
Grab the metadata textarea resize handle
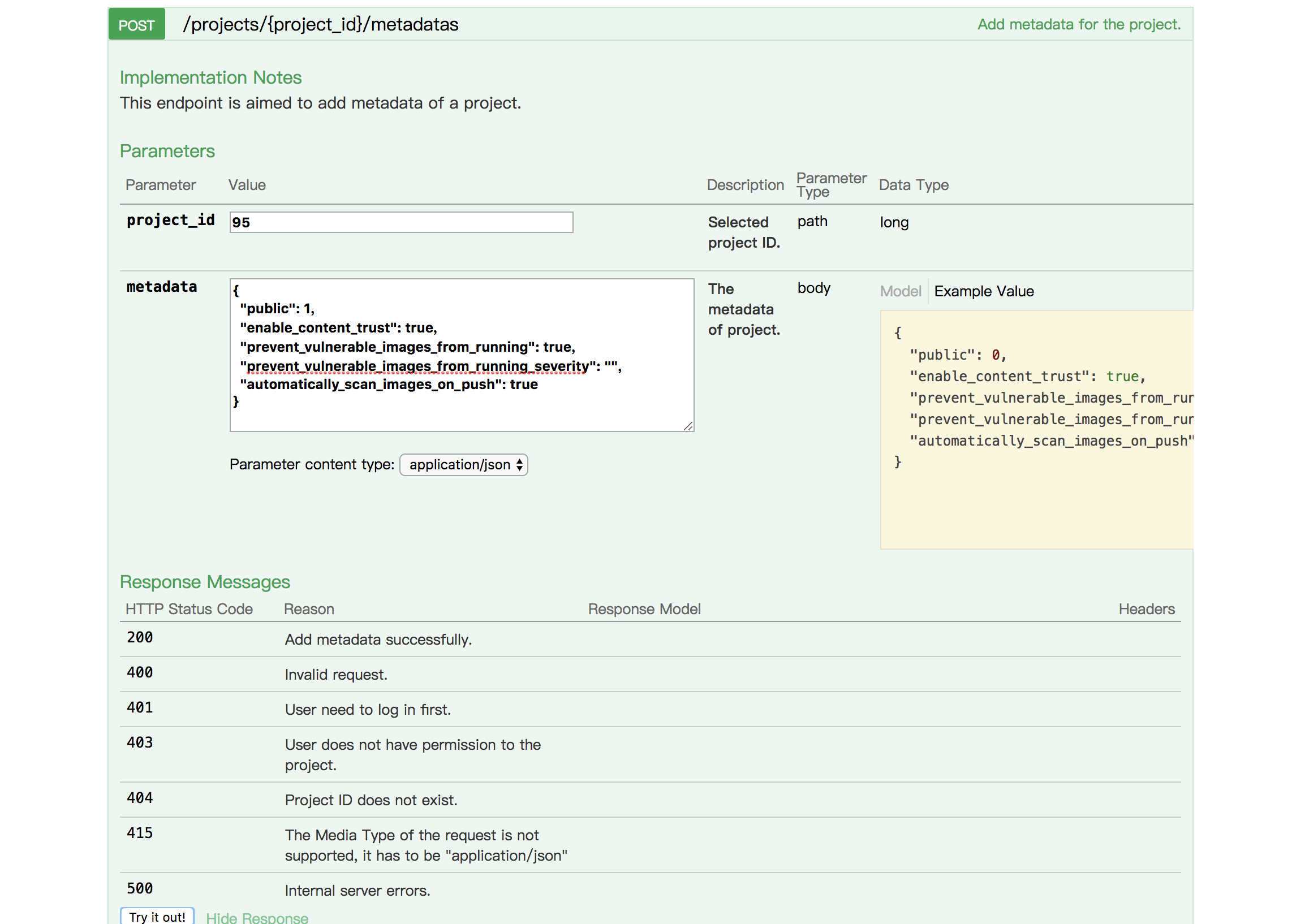(688, 426)
